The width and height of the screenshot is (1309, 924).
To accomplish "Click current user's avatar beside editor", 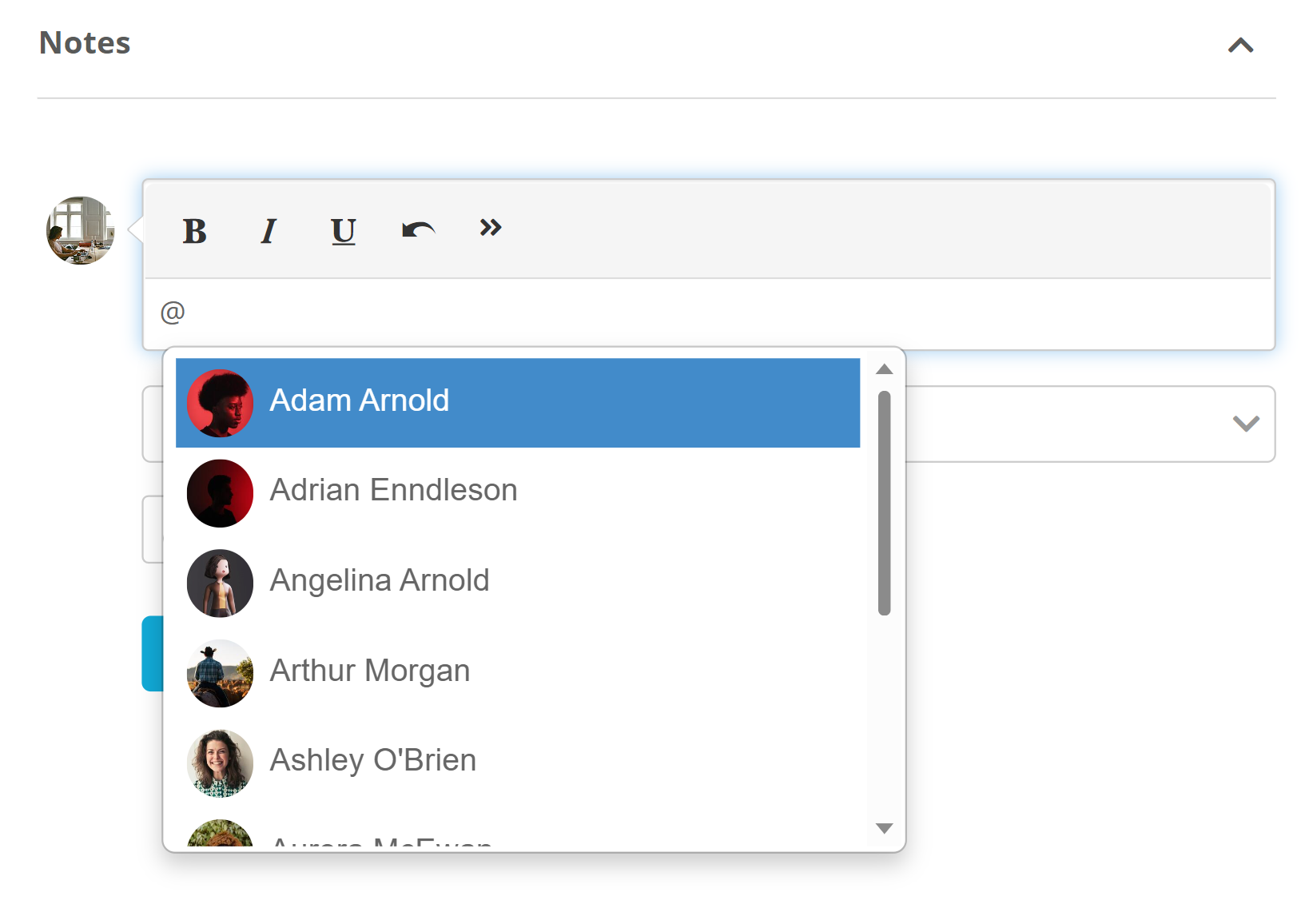I will [80, 230].
